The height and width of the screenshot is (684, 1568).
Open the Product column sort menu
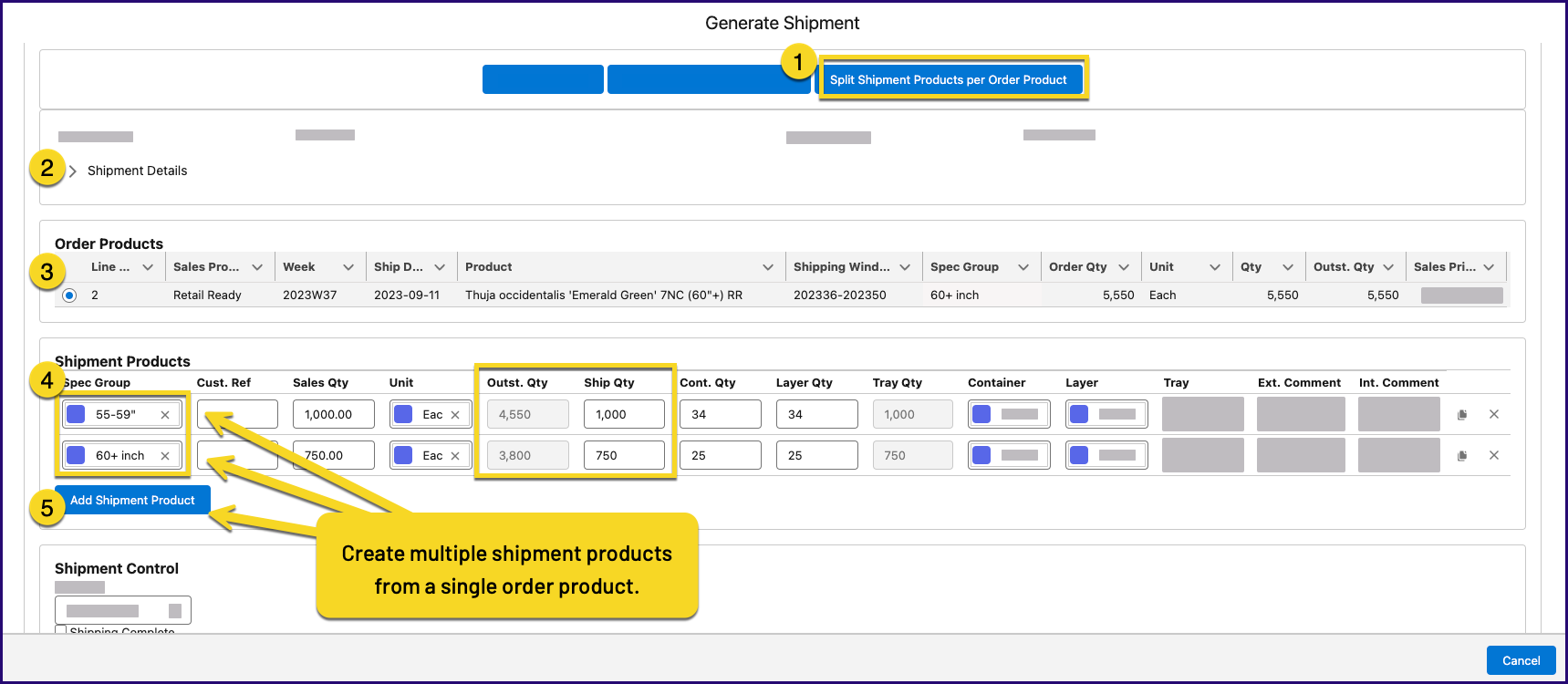(x=768, y=267)
